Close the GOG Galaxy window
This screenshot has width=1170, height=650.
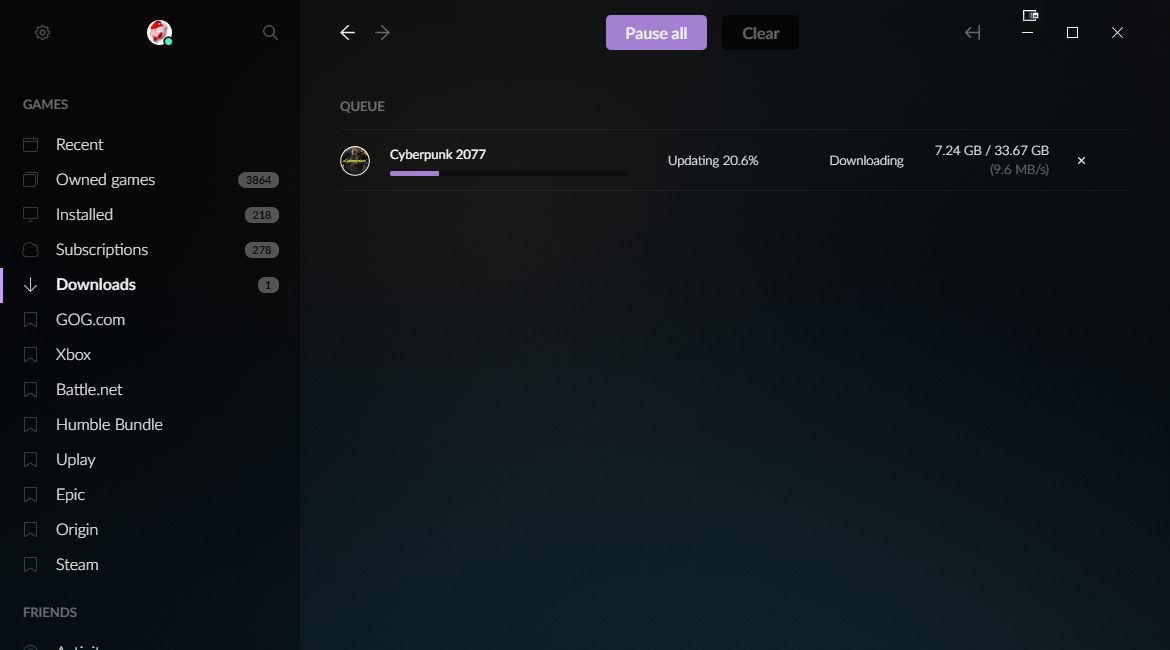click(1117, 33)
